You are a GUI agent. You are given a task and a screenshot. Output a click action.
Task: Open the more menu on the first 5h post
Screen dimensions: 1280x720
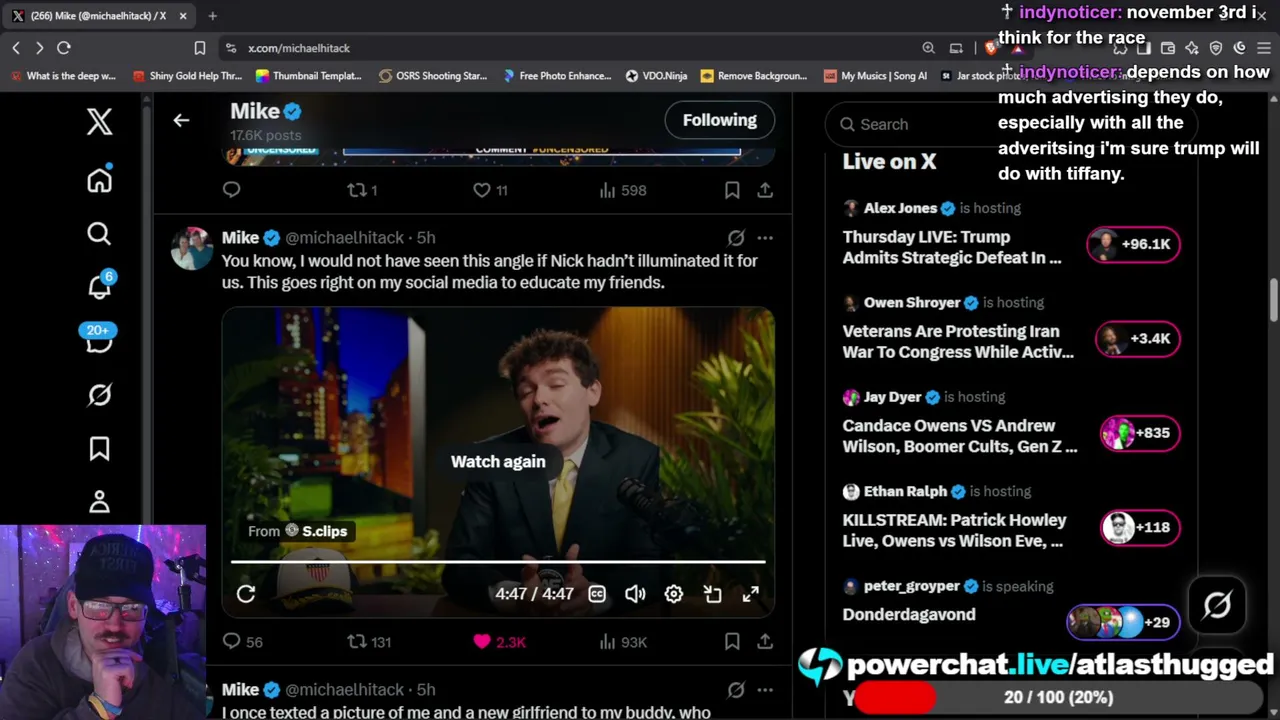pyautogui.click(x=765, y=238)
